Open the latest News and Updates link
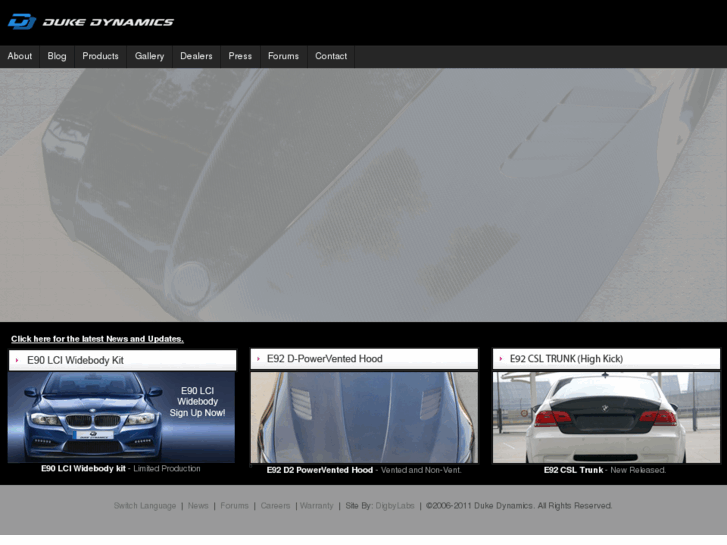This screenshot has height=545, width=727. point(97,339)
